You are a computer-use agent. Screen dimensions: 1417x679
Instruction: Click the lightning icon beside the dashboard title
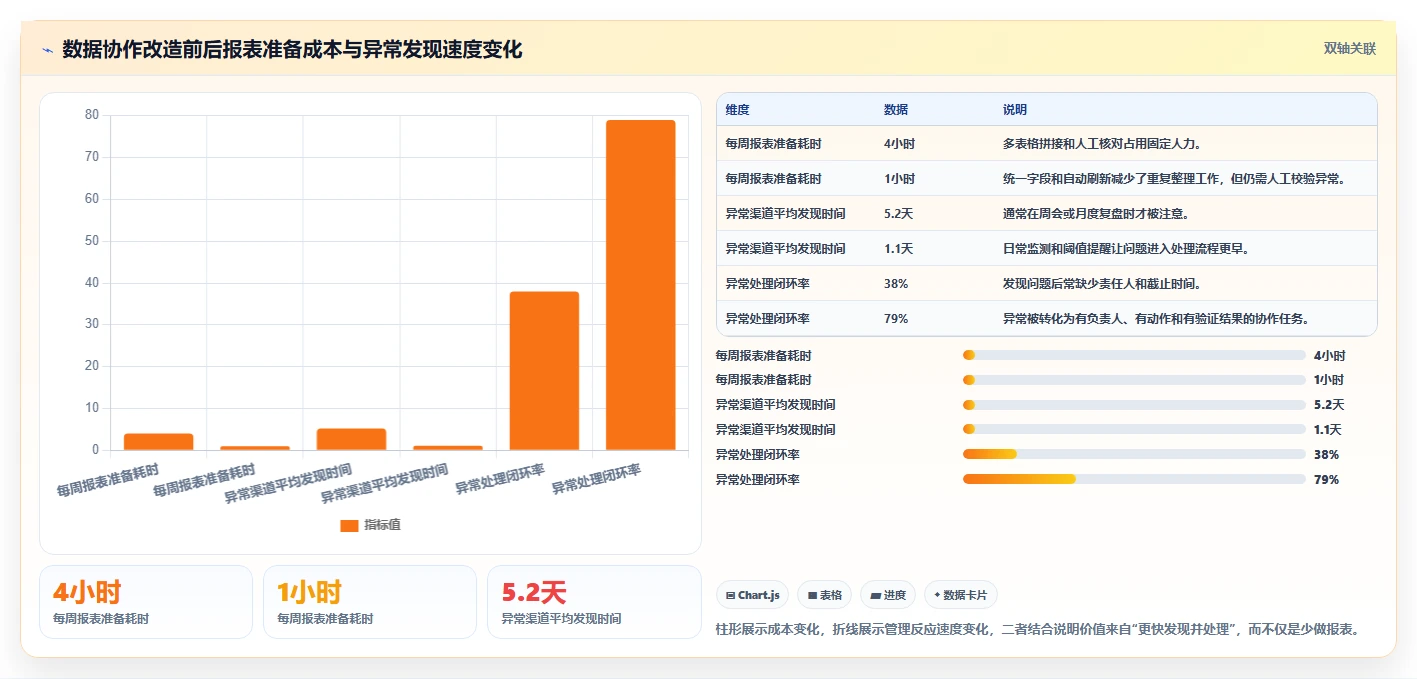47,50
